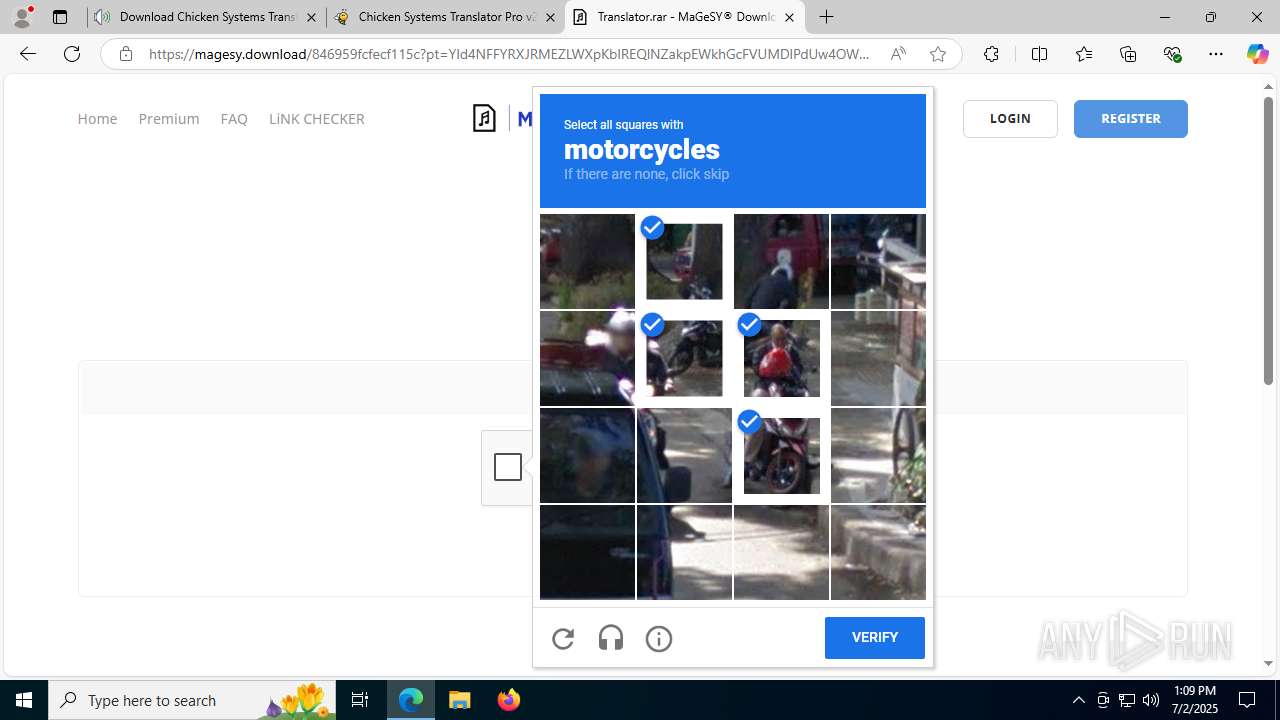
Task: Close the Download Chicken Systems Translator tab
Action: point(311,17)
